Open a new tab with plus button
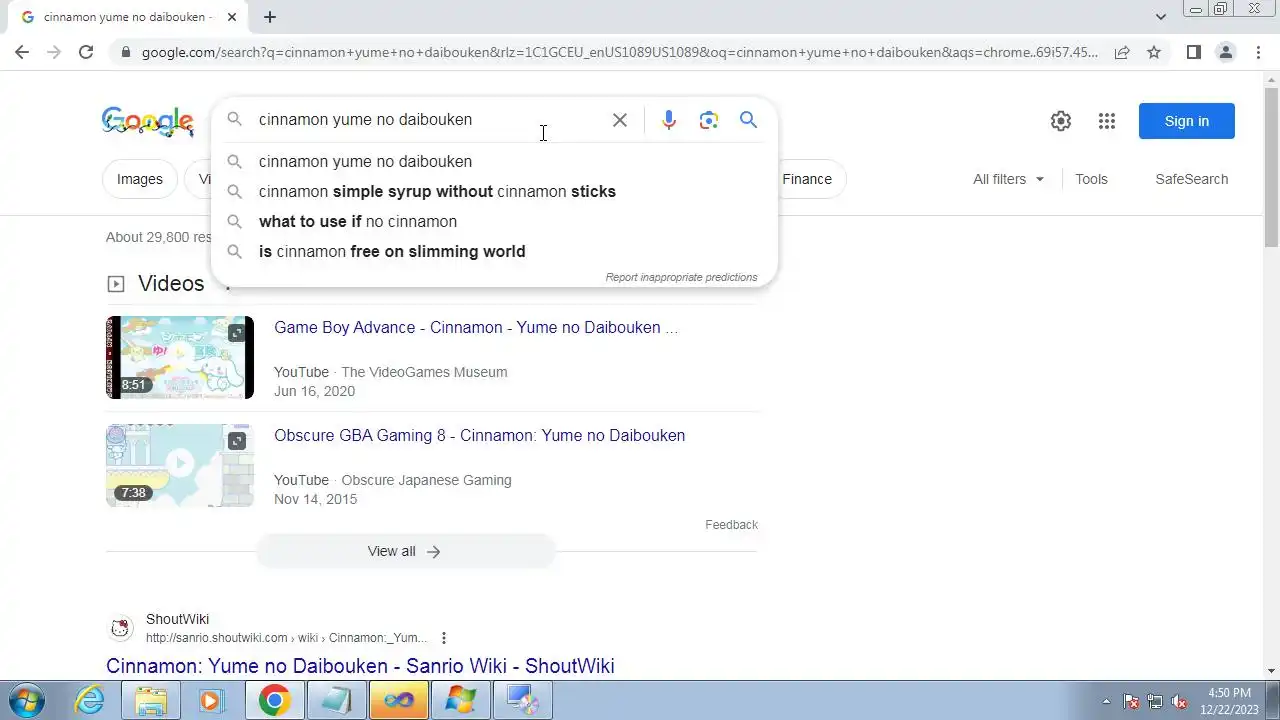 point(270,17)
